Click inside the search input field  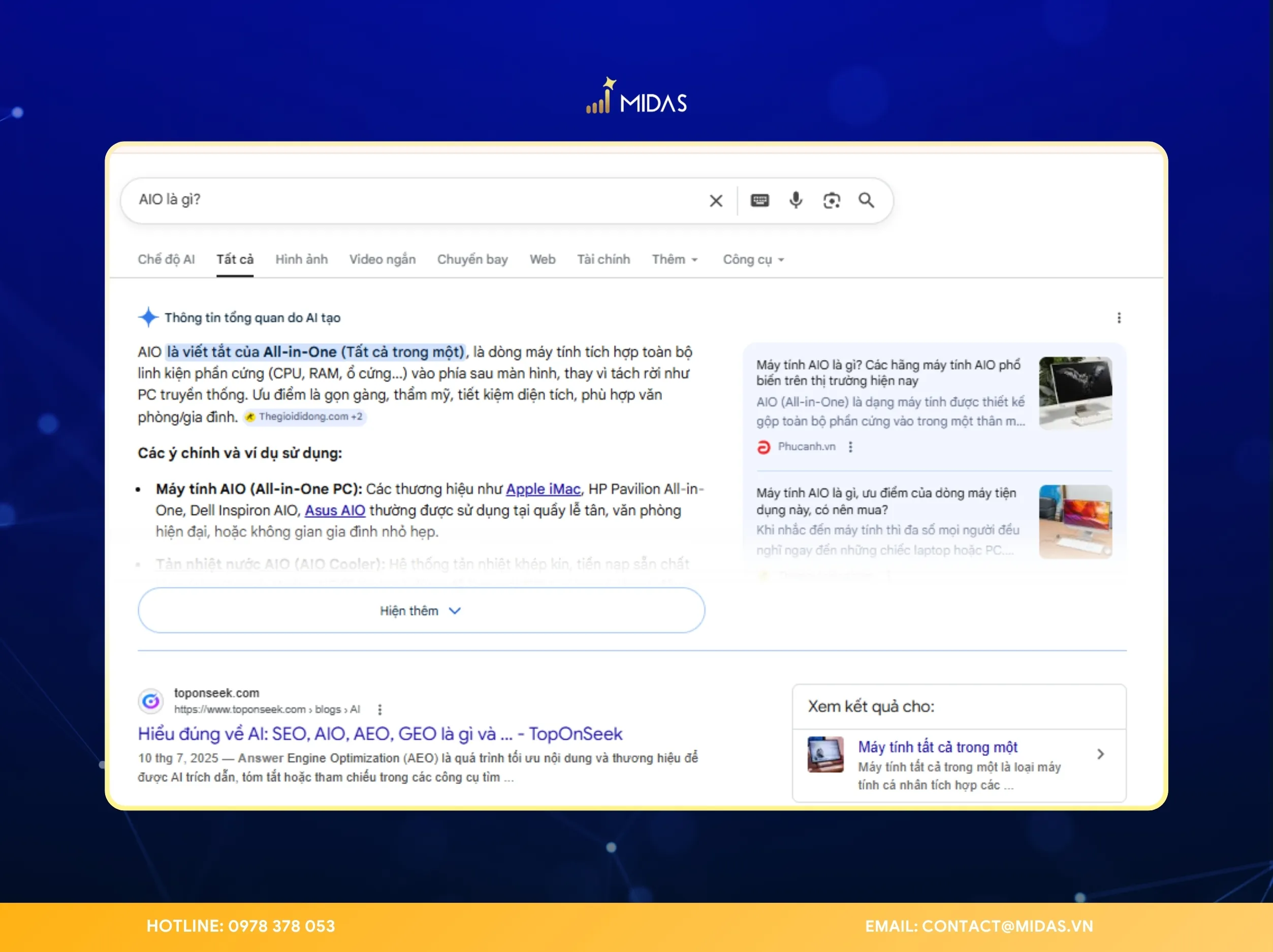point(403,200)
